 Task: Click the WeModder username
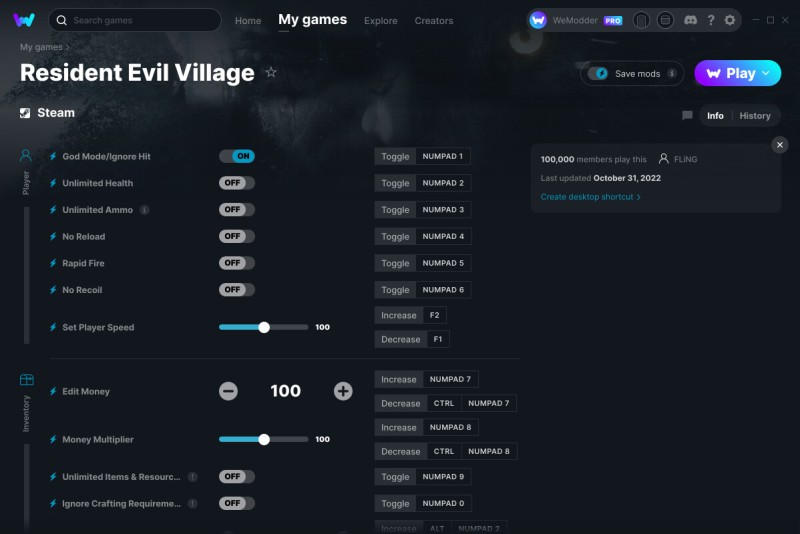(574, 20)
